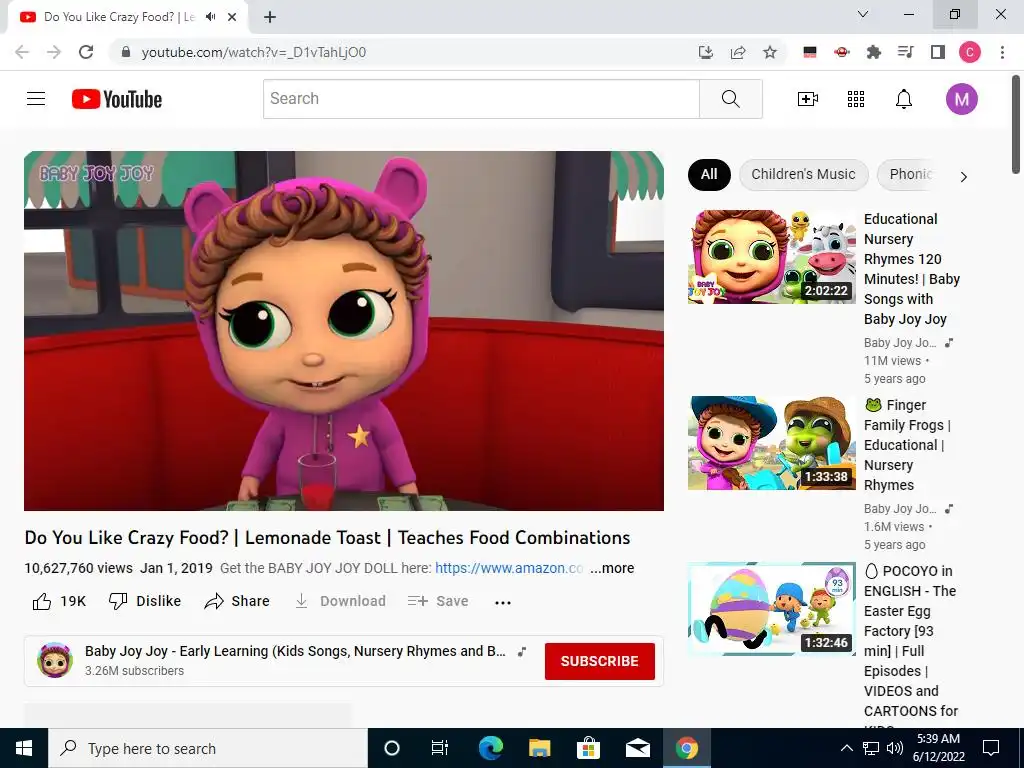Open the purple M account avatar
Screen dimensions: 1024x768
961,99
